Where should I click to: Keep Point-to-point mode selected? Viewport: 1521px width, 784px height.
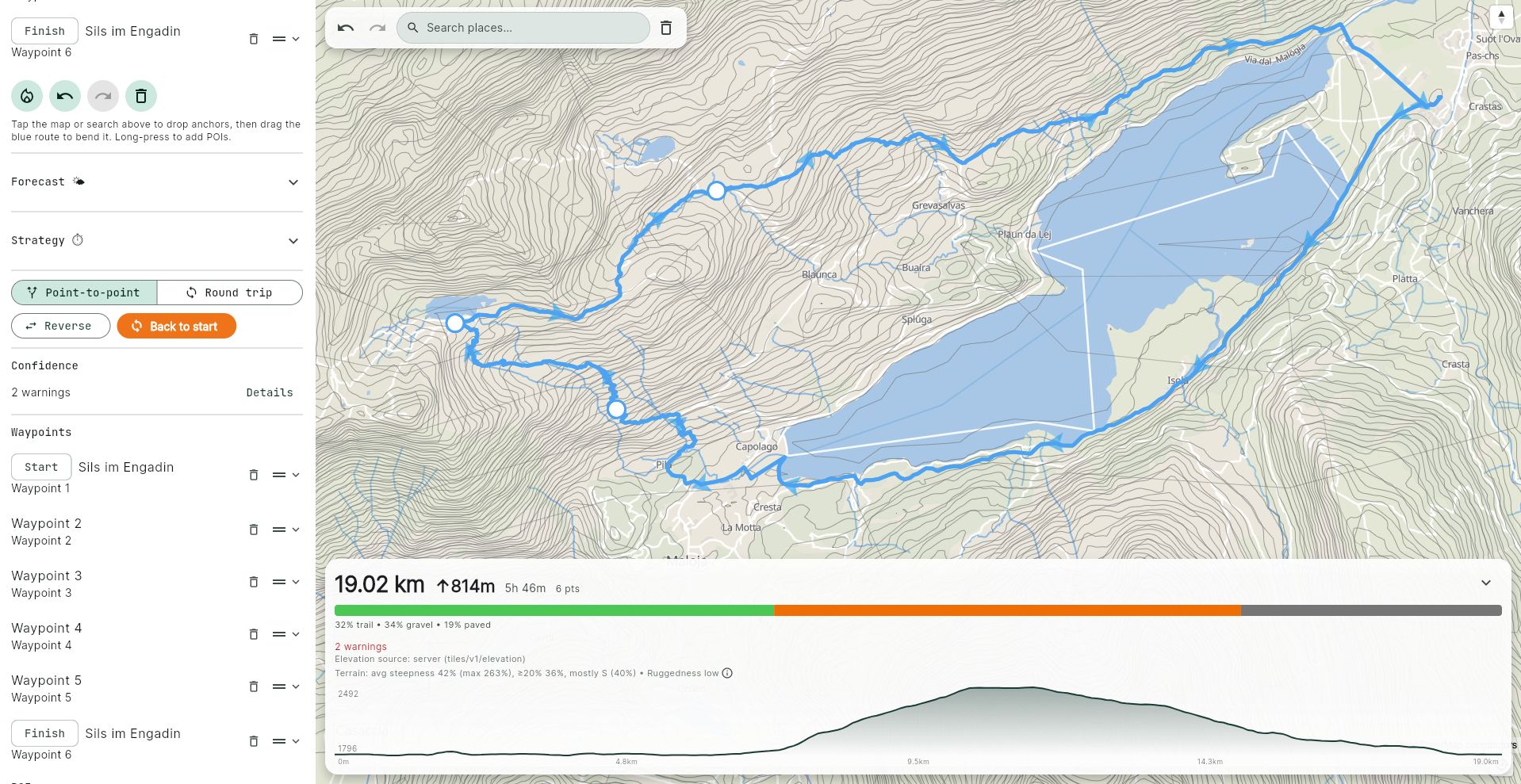(x=83, y=292)
